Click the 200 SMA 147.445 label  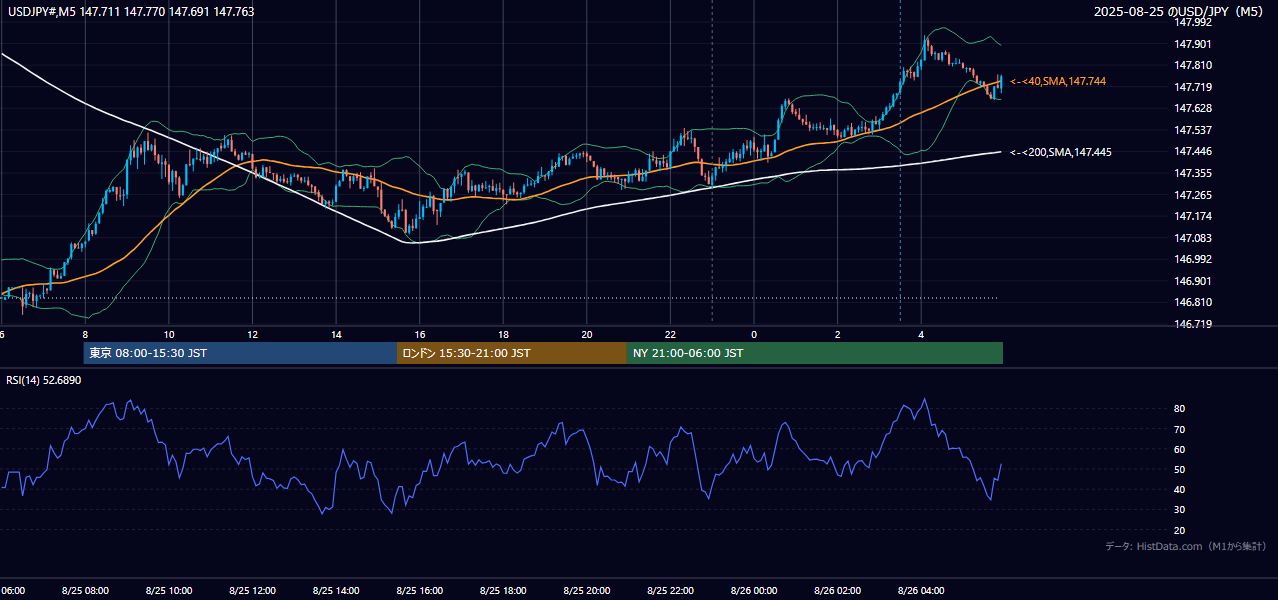coord(1060,152)
